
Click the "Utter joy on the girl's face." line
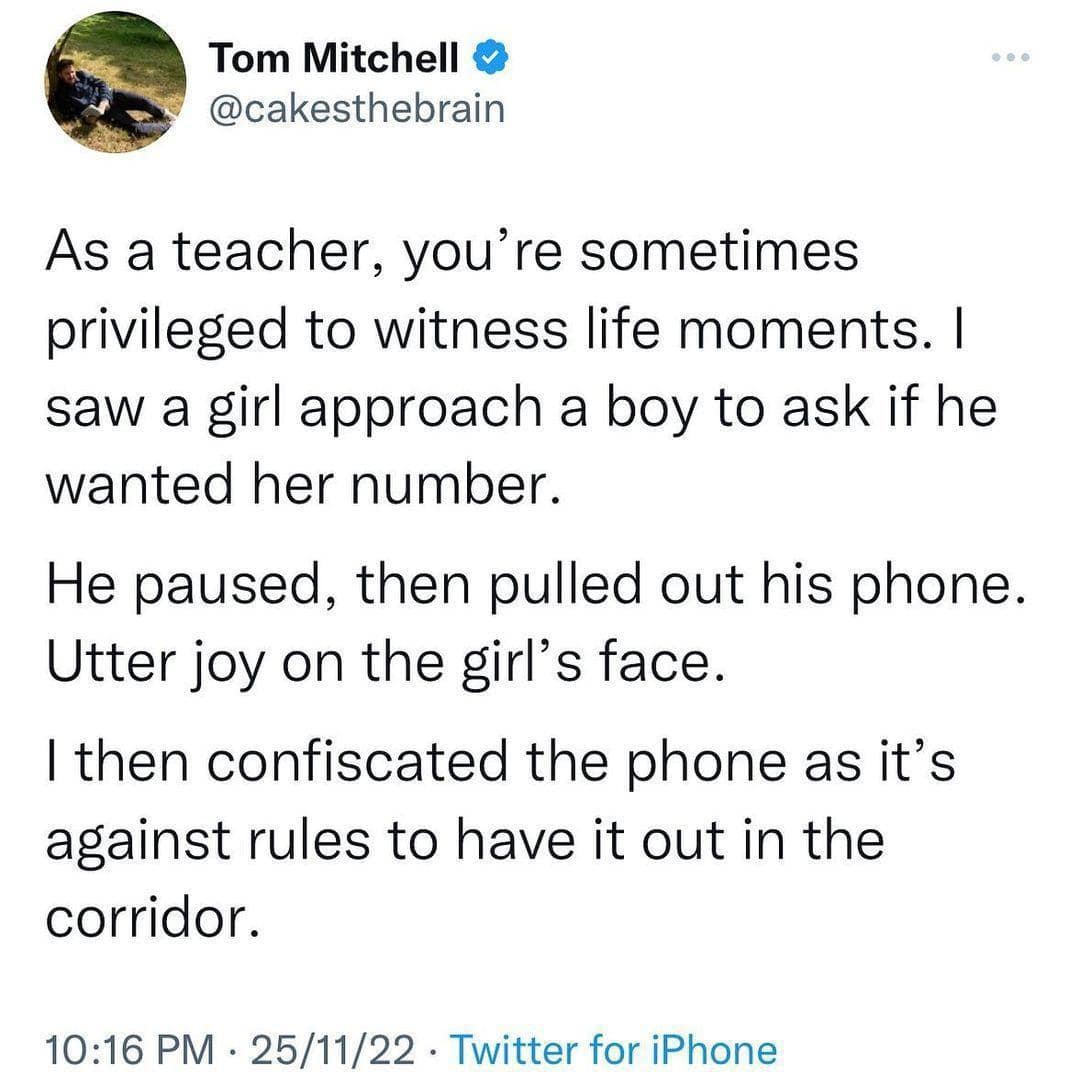coord(382,664)
